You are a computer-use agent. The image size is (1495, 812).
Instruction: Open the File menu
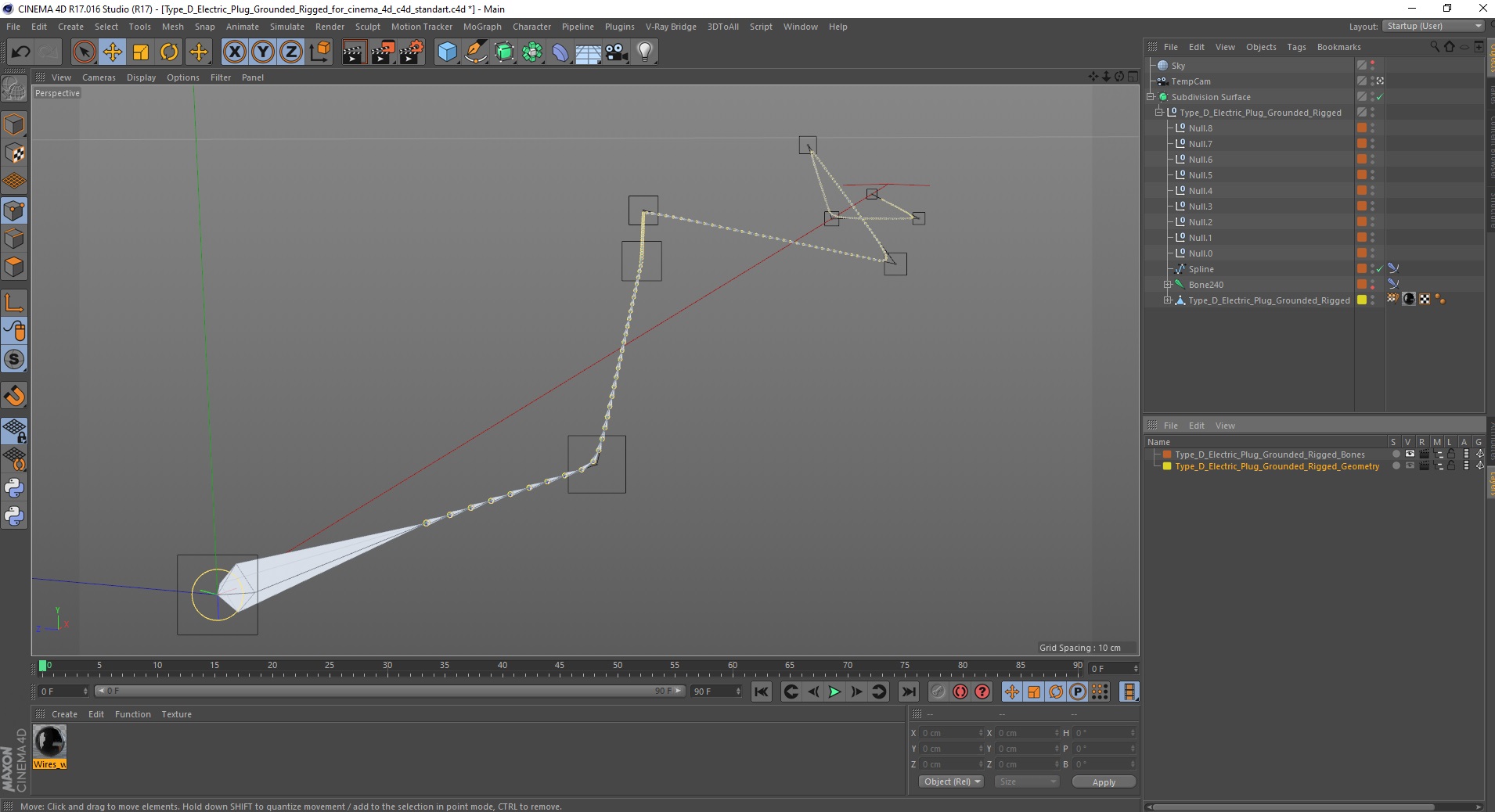click(x=13, y=27)
